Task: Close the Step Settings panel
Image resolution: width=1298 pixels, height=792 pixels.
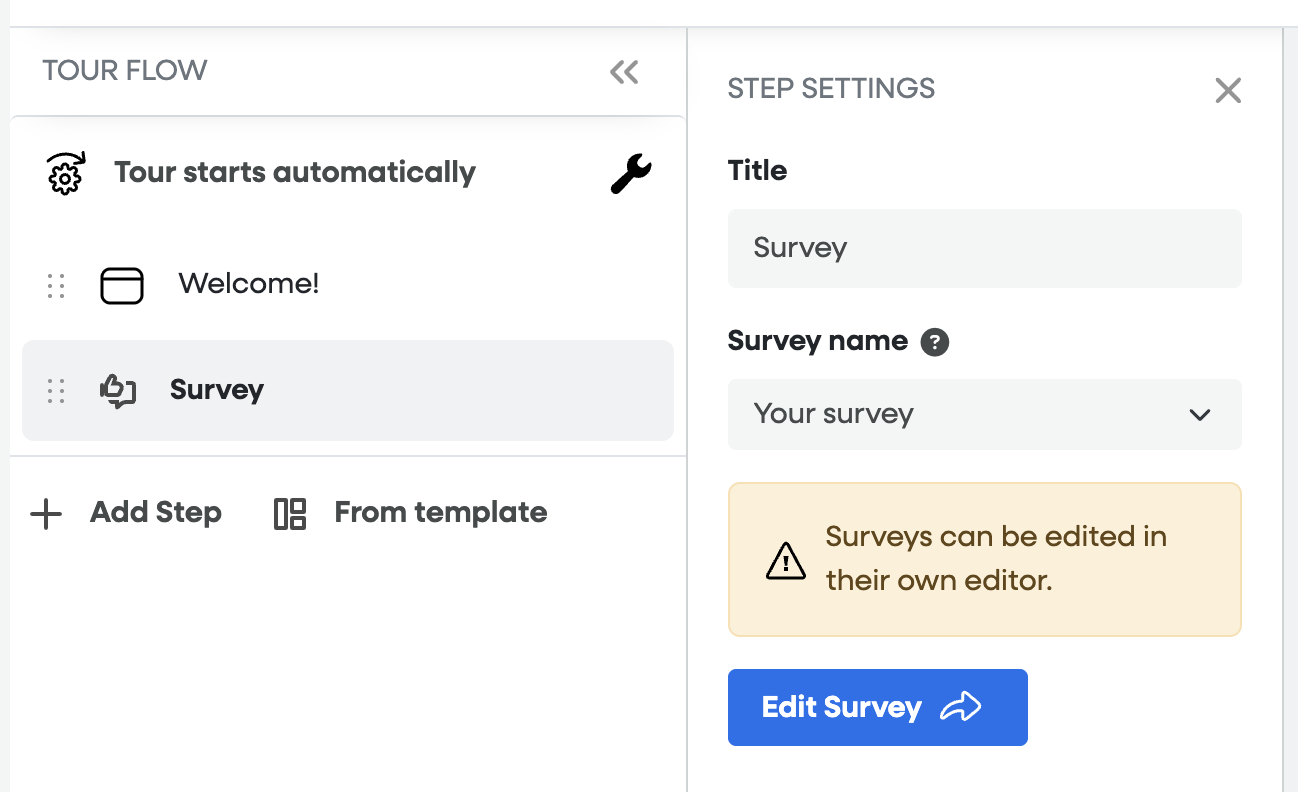Action: 1228,91
